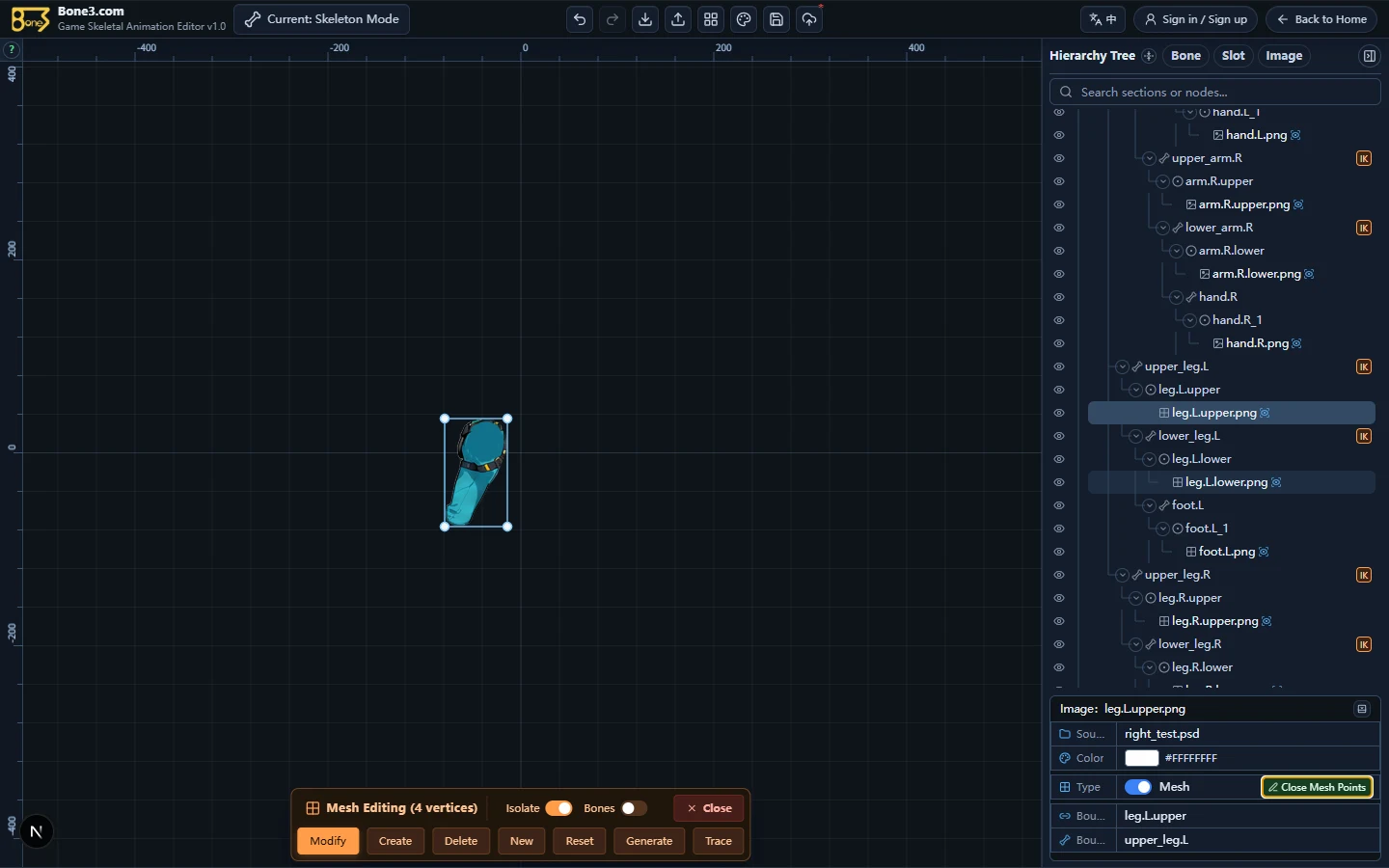Screen dimensions: 1389x868
Task: Click the IK badge on lower_arm.R
Action: tap(1364, 228)
